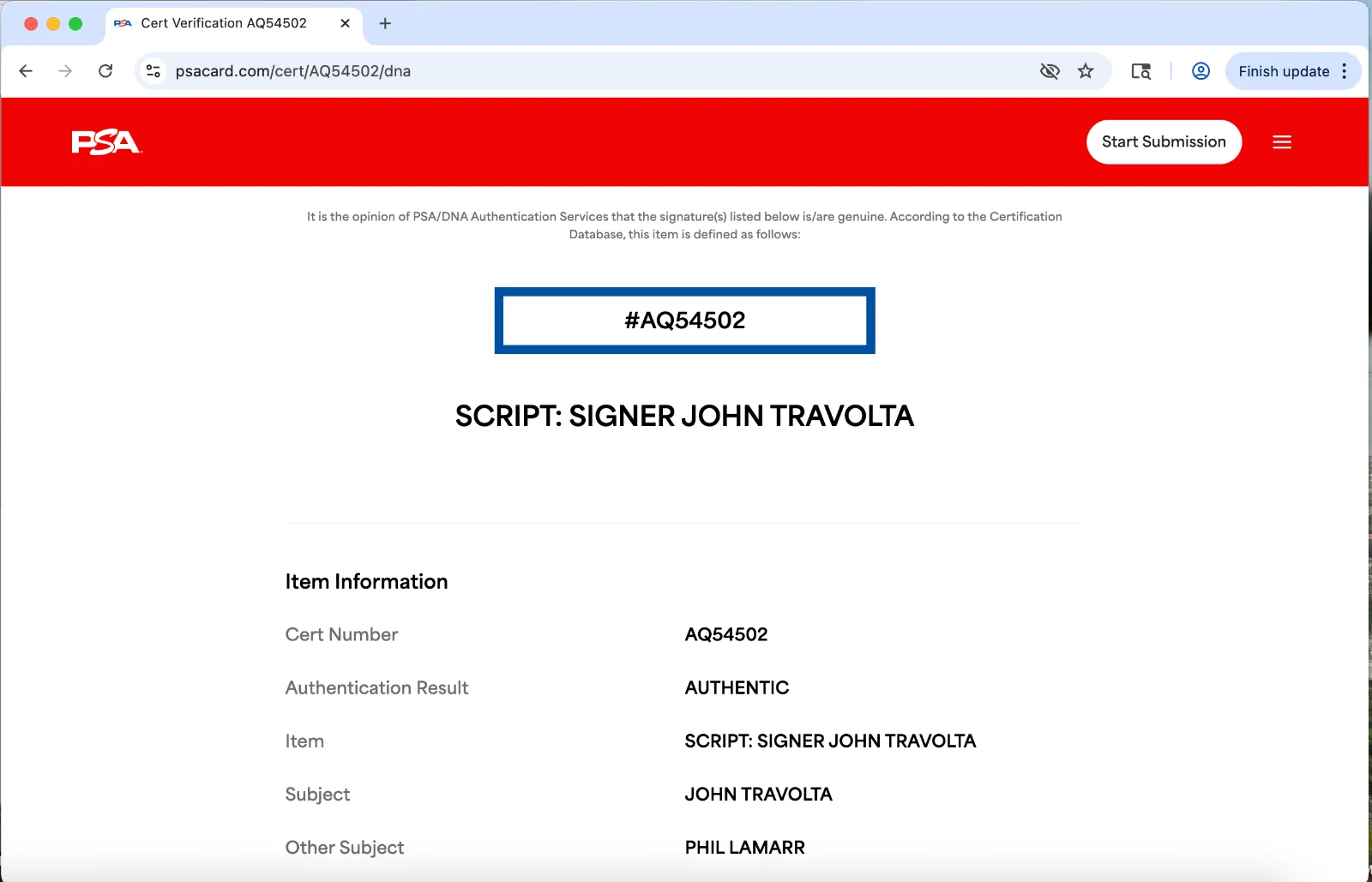This screenshot has width=1372, height=882.
Task: Click the red macOS close window button
Action: pyautogui.click(x=31, y=24)
